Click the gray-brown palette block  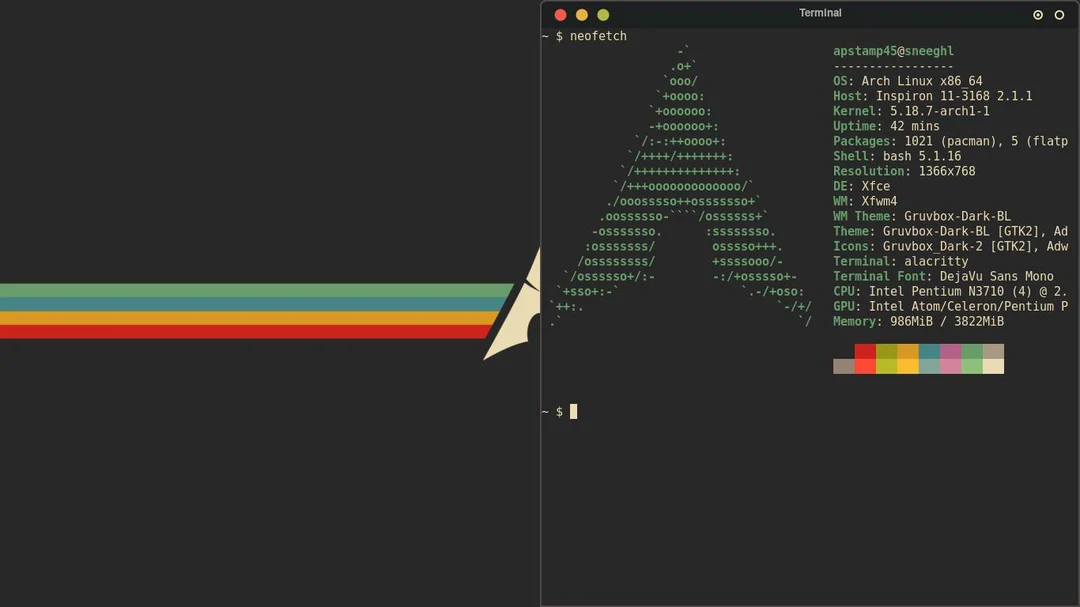click(844, 367)
